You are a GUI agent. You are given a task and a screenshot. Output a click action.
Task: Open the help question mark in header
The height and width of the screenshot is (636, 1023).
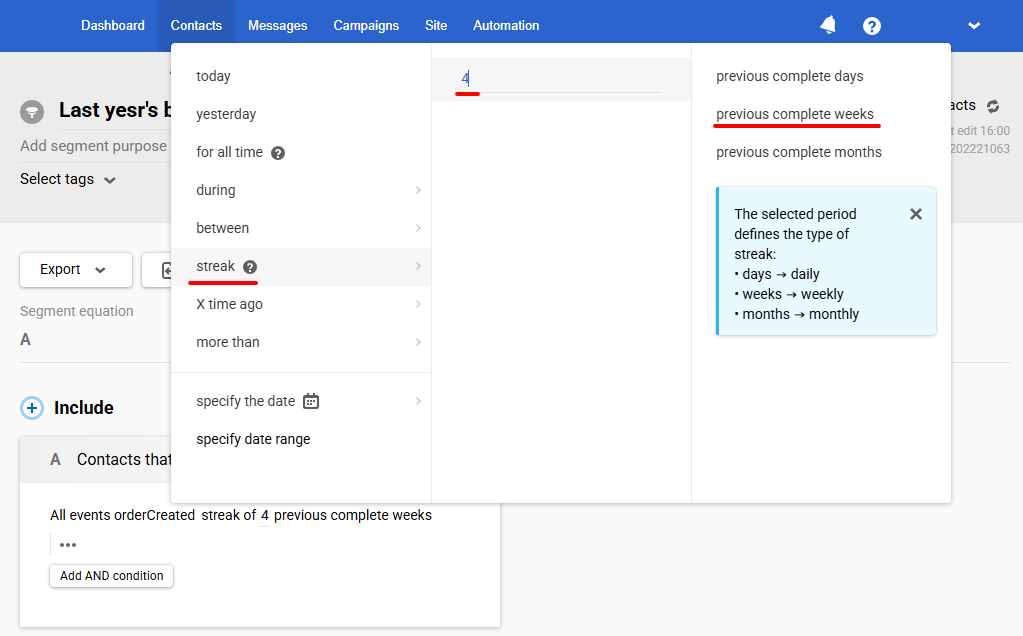pos(872,25)
